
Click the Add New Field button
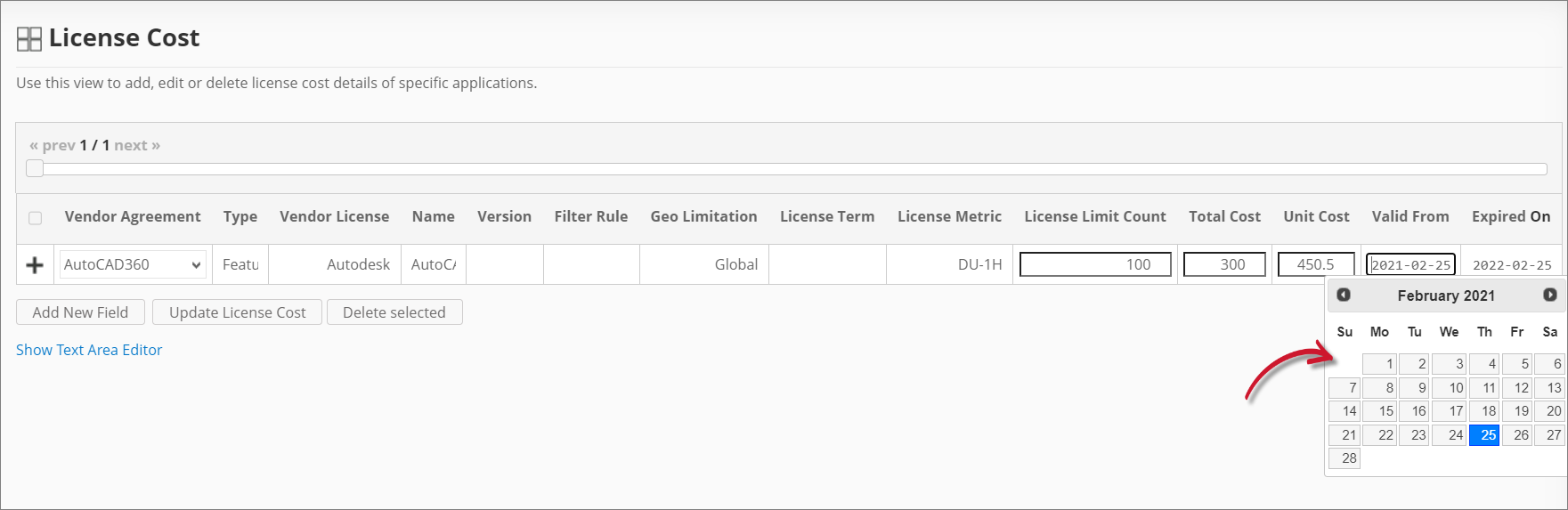coord(80,312)
